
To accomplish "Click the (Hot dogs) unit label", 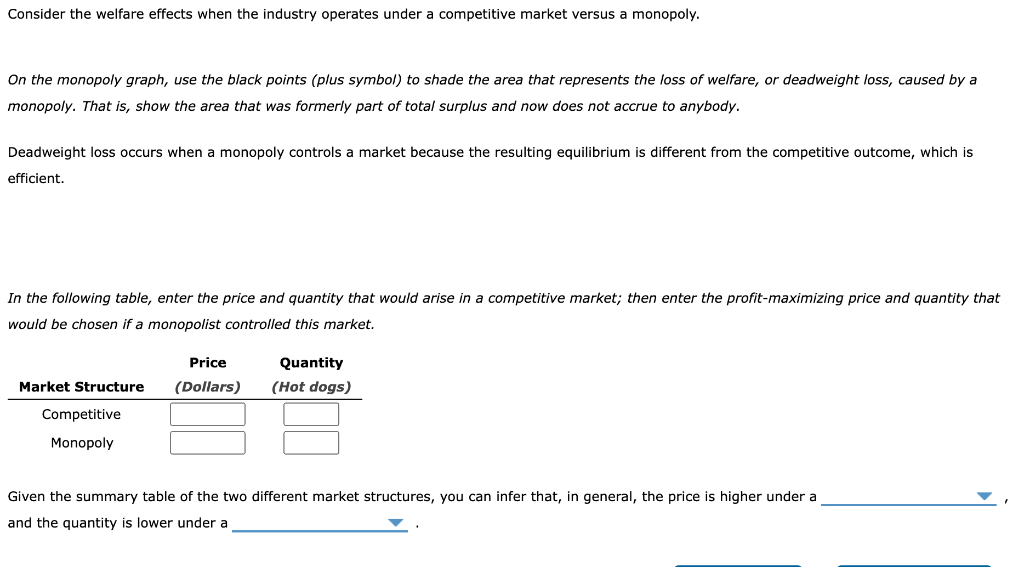I will click(312, 387).
